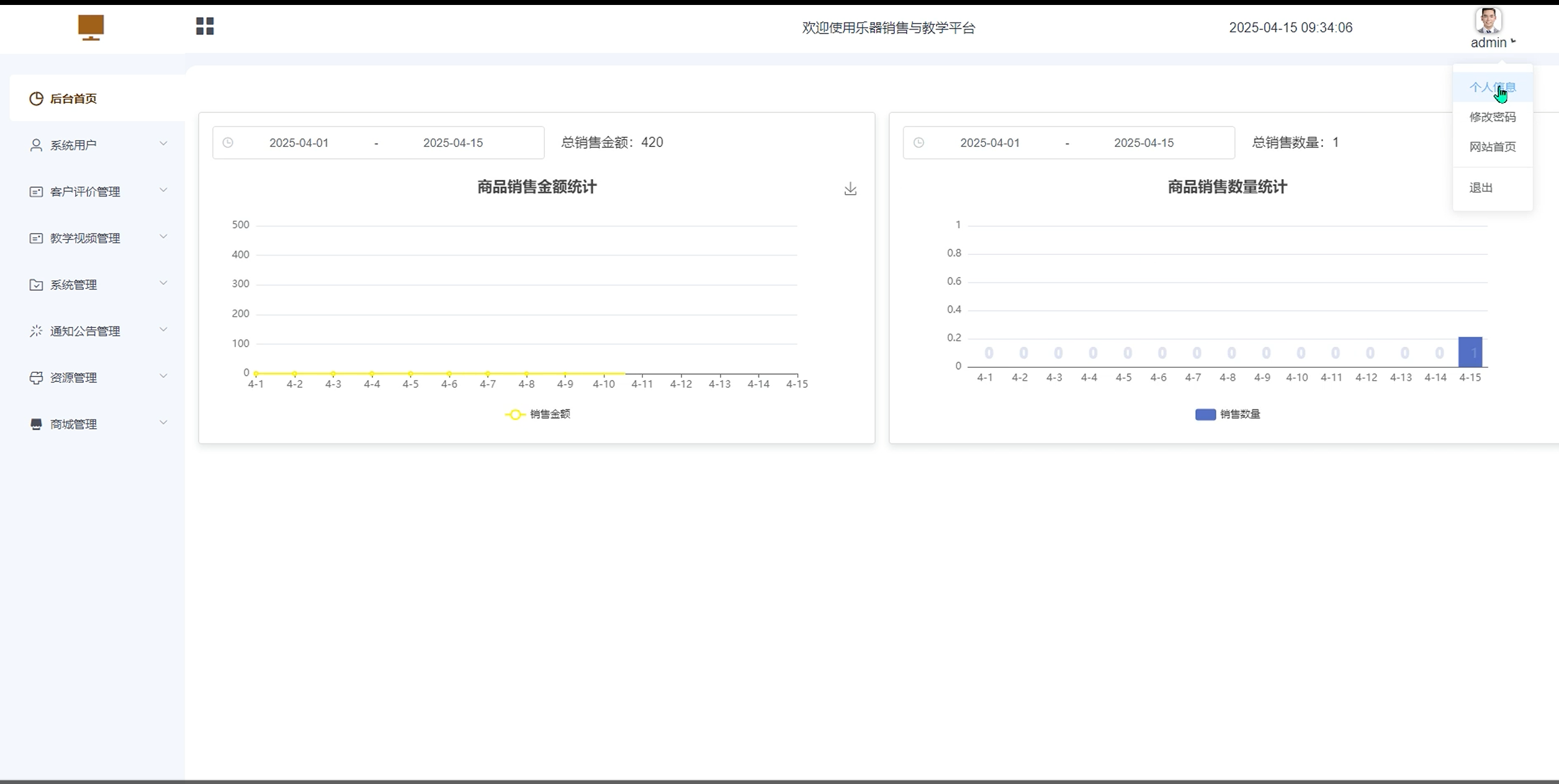Screen dimensions: 1559x784
Task: Click the blue 4-15 sales bar
Action: (1470, 352)
